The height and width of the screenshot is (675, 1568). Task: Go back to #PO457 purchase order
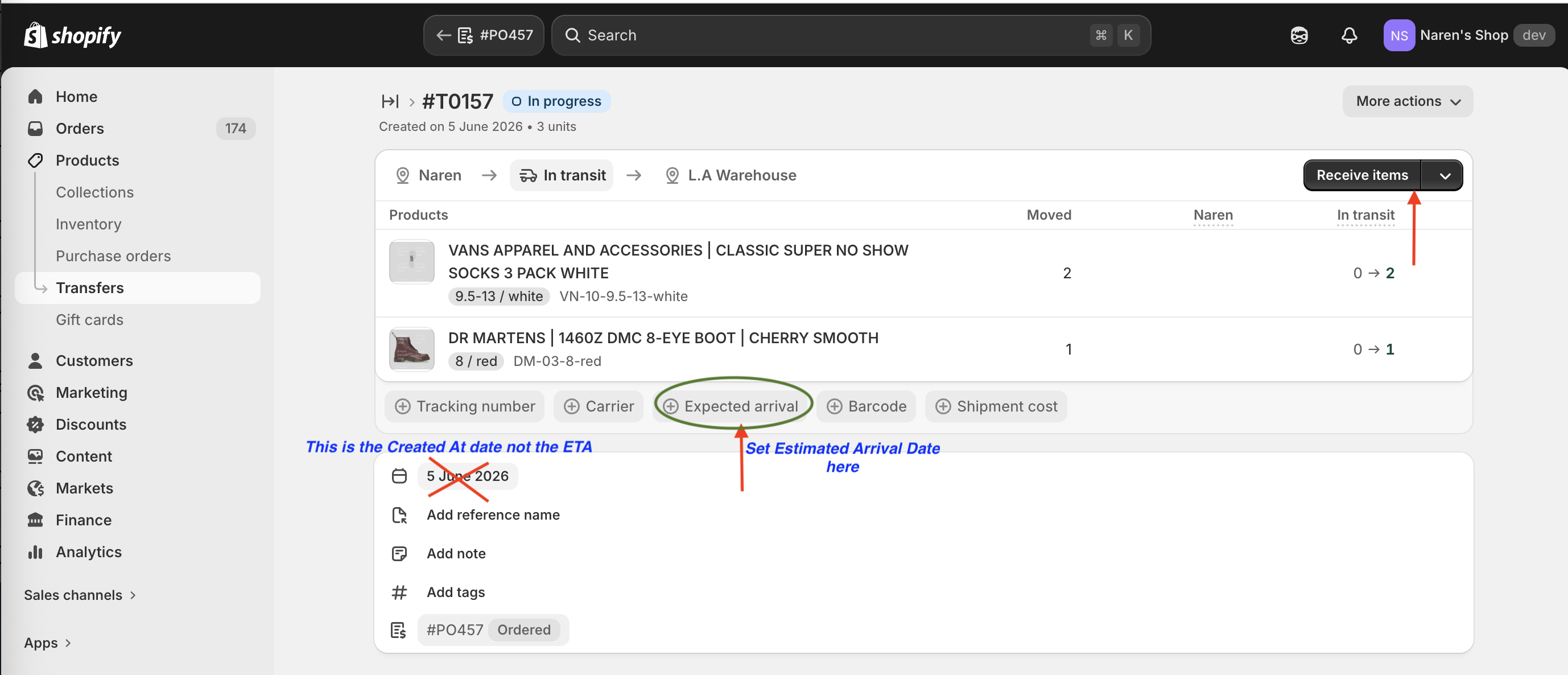484,35
